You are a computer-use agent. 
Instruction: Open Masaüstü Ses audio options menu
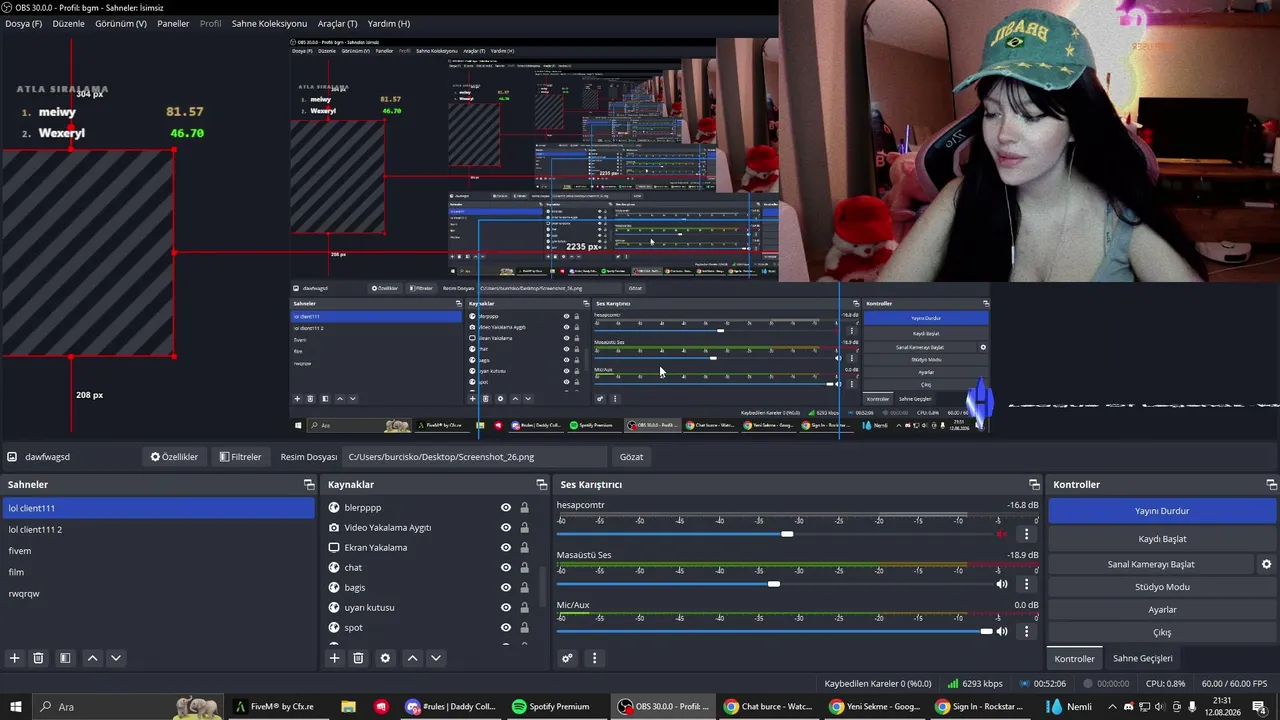1026,584
